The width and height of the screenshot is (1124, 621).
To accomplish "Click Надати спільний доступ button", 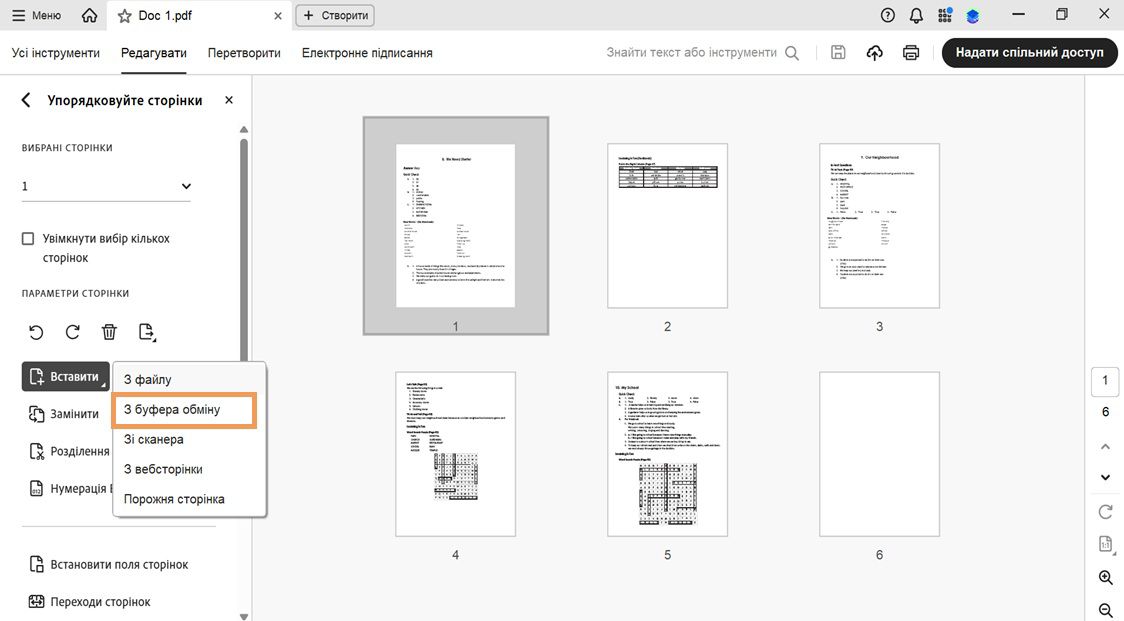I will (x=1029, y=52).
